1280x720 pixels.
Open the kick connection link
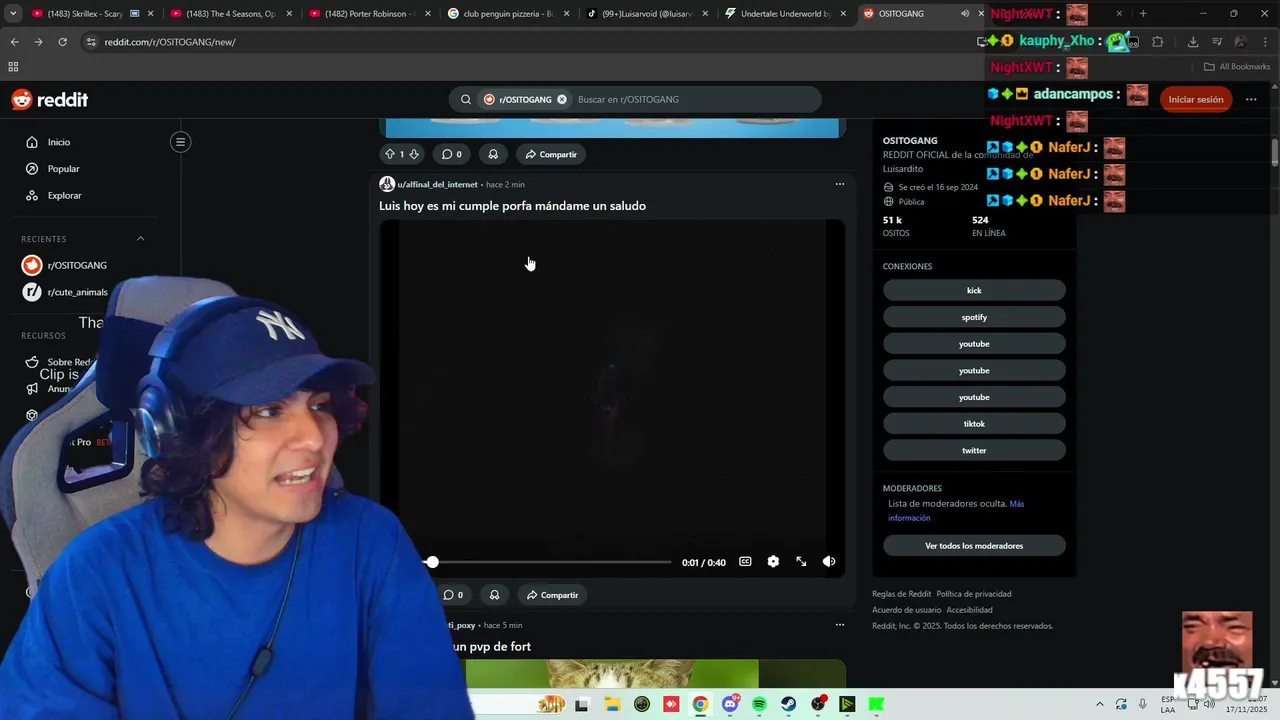click(974, 290)
